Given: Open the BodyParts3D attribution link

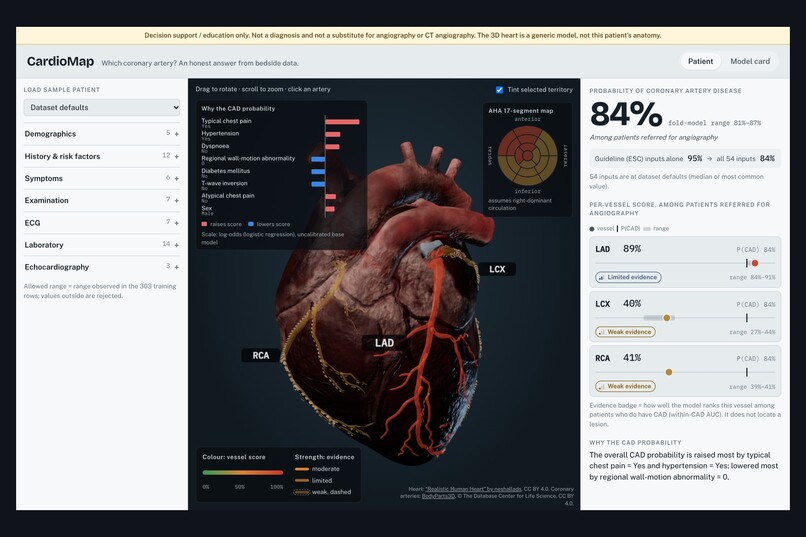Looking at the screenshot, I should click(x=438, y=496).
